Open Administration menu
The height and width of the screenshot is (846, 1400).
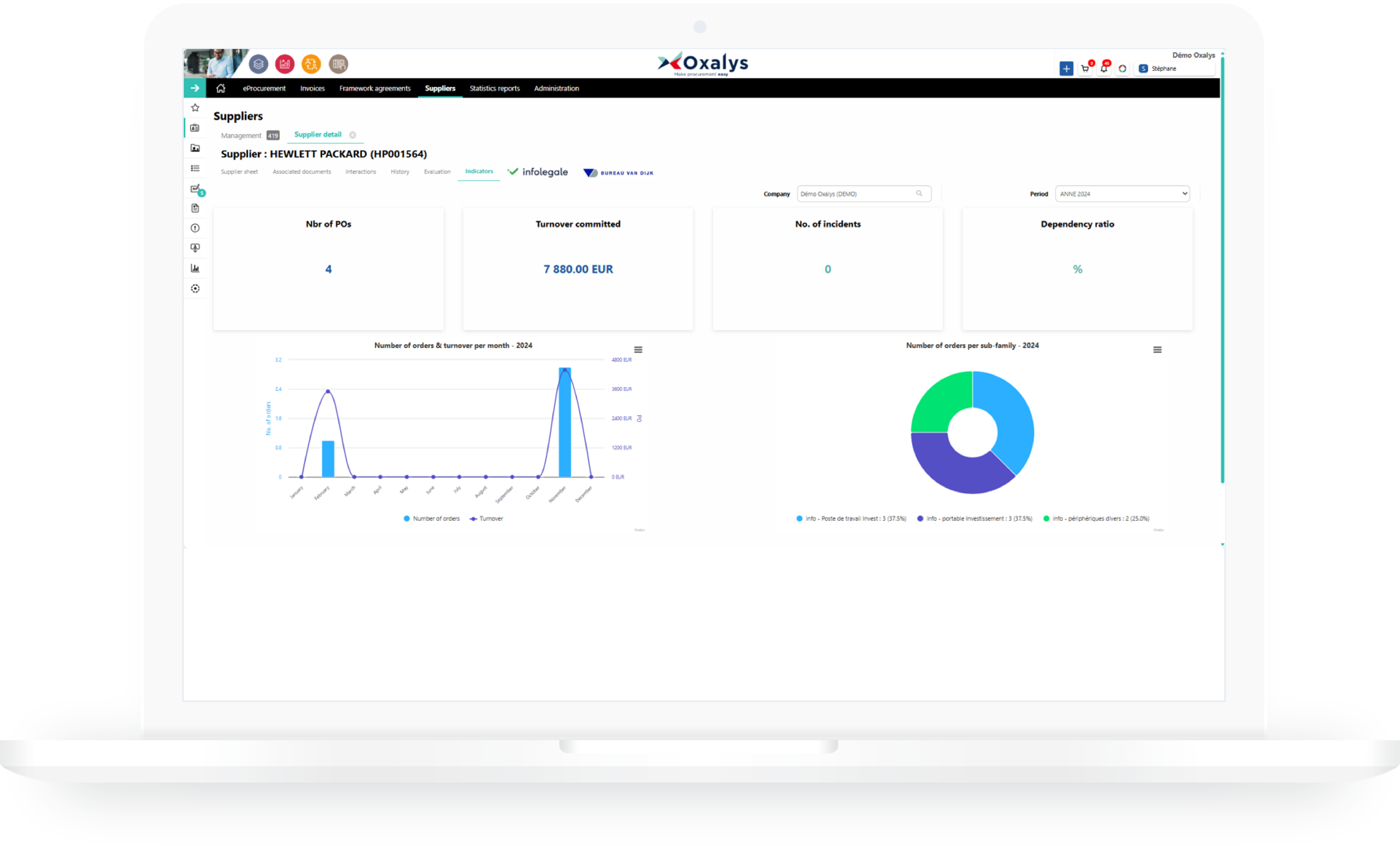(557, 89)
